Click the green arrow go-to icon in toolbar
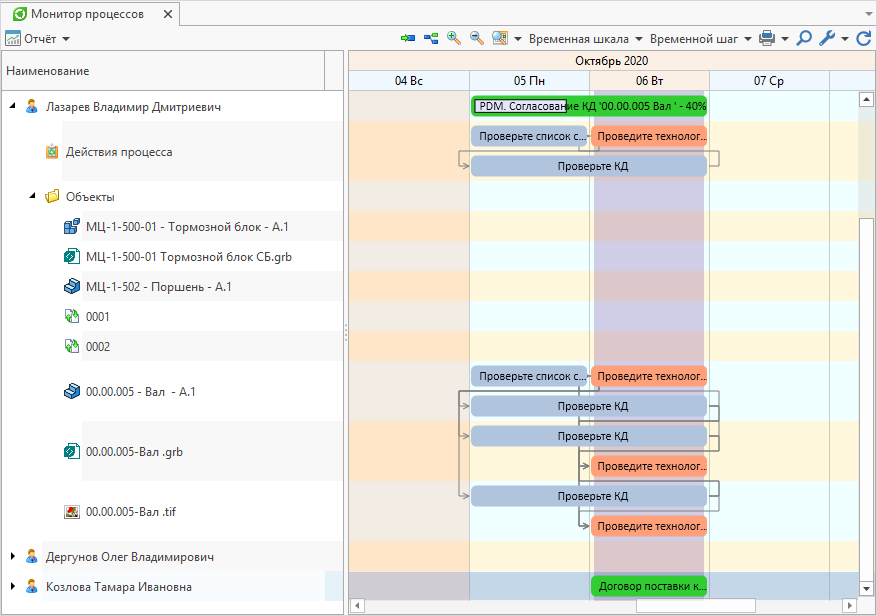 pyautogui.click(x=408, y=39)
